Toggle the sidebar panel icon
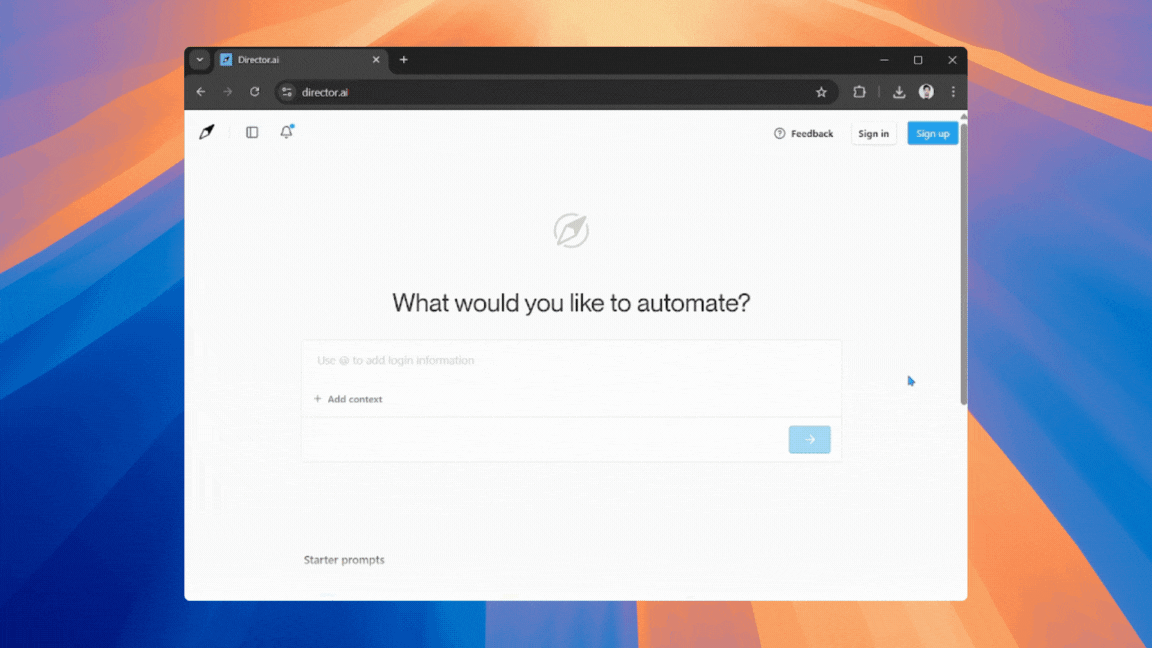1152x648 pixels. [x=251, y=131]
